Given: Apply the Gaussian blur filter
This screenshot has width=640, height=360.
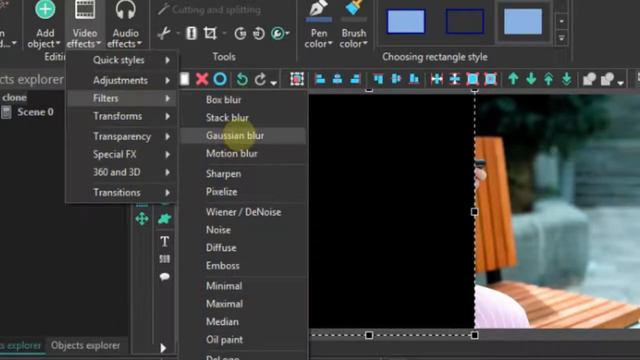Looking at the screenshot, I should [x=243, y=136].
